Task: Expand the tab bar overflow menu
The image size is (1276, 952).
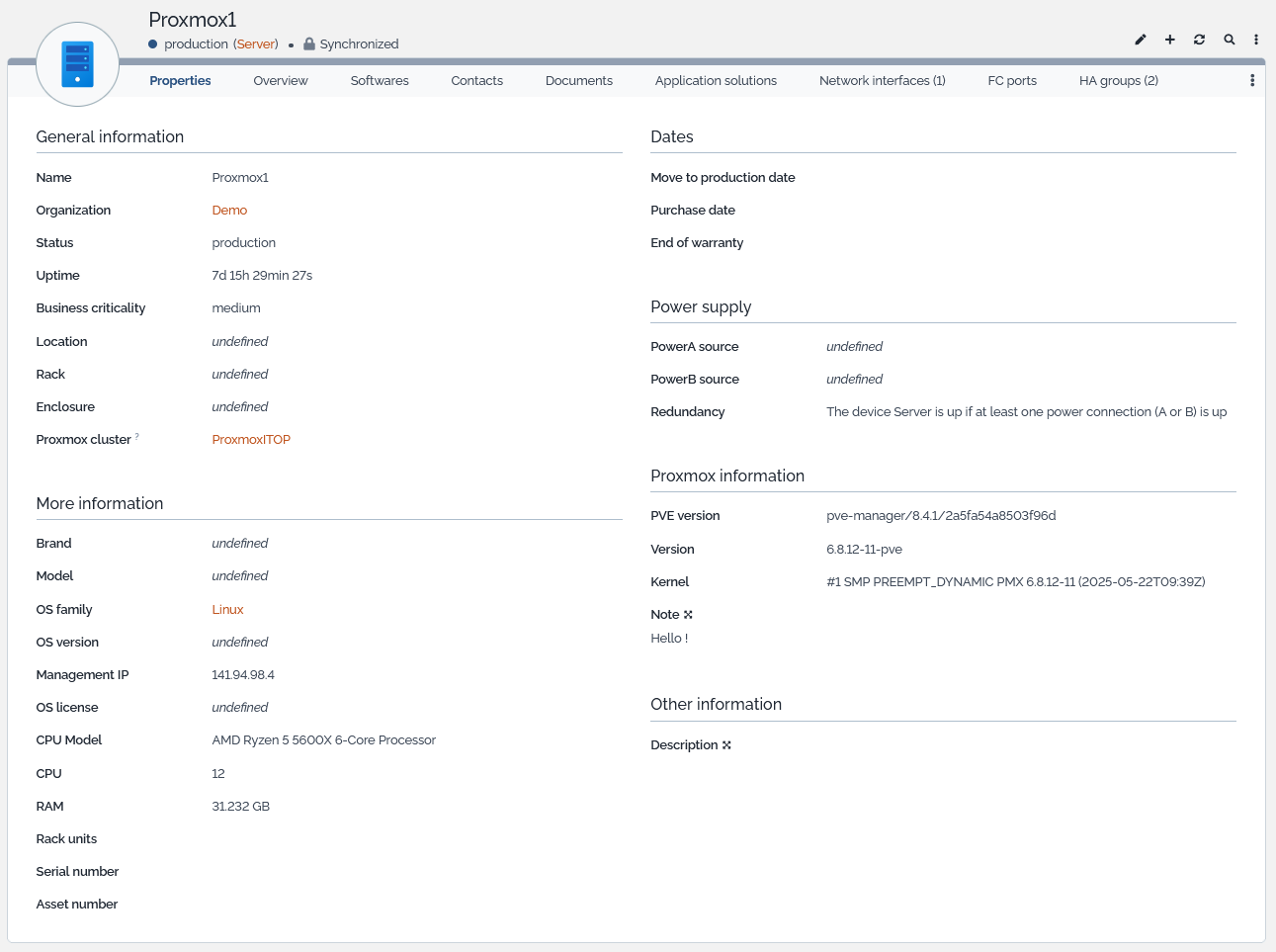Action: (1252, 81)
